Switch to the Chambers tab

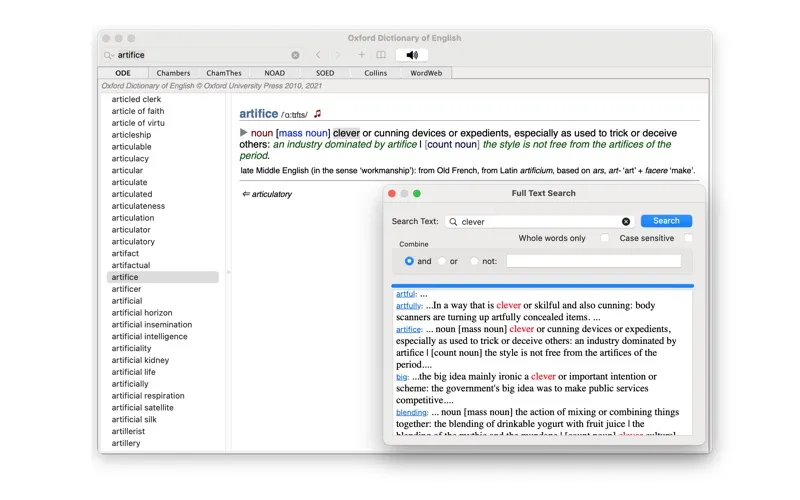click(x=173, y=73)
